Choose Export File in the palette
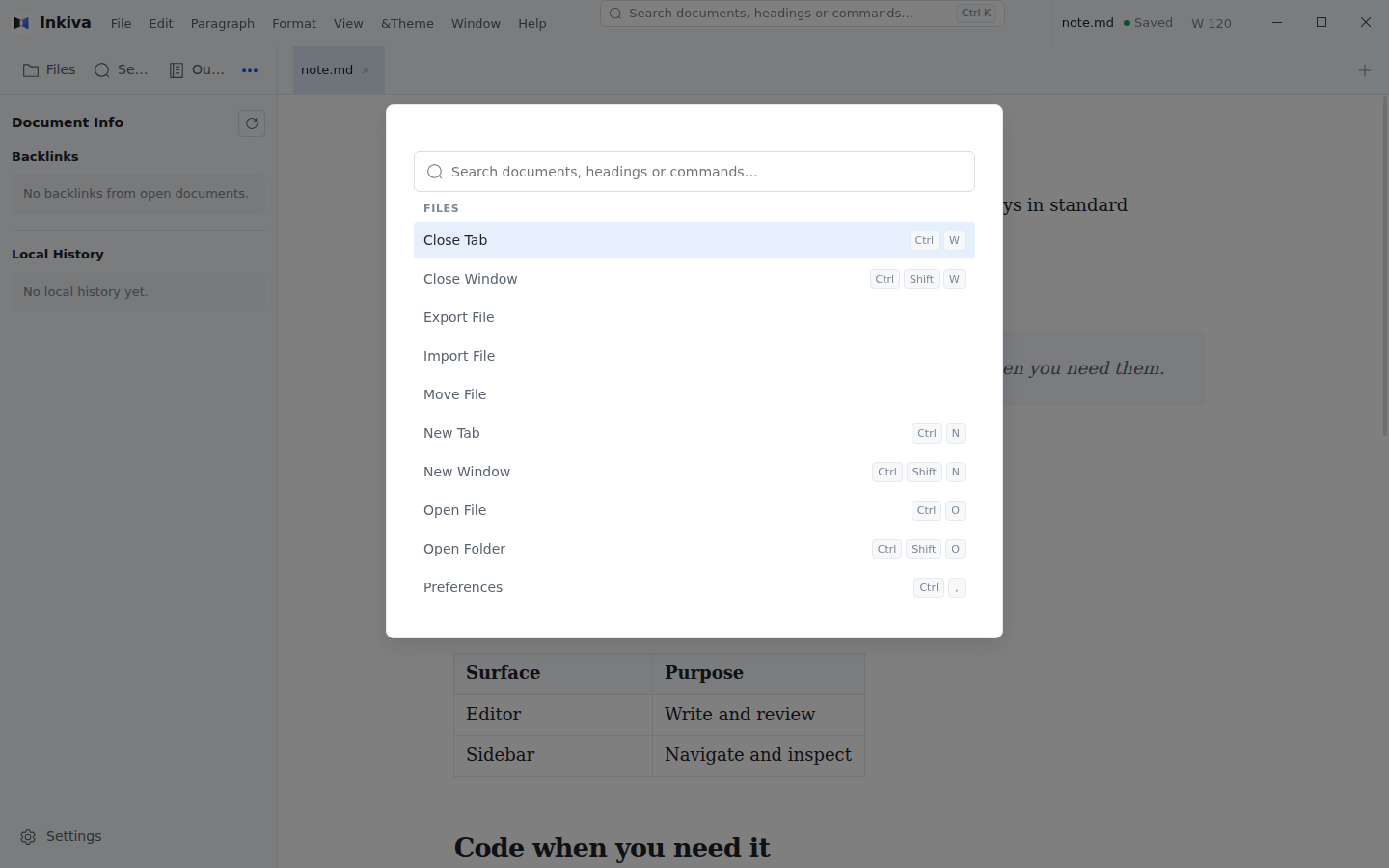1389x868 pixels. click(694, 317)
